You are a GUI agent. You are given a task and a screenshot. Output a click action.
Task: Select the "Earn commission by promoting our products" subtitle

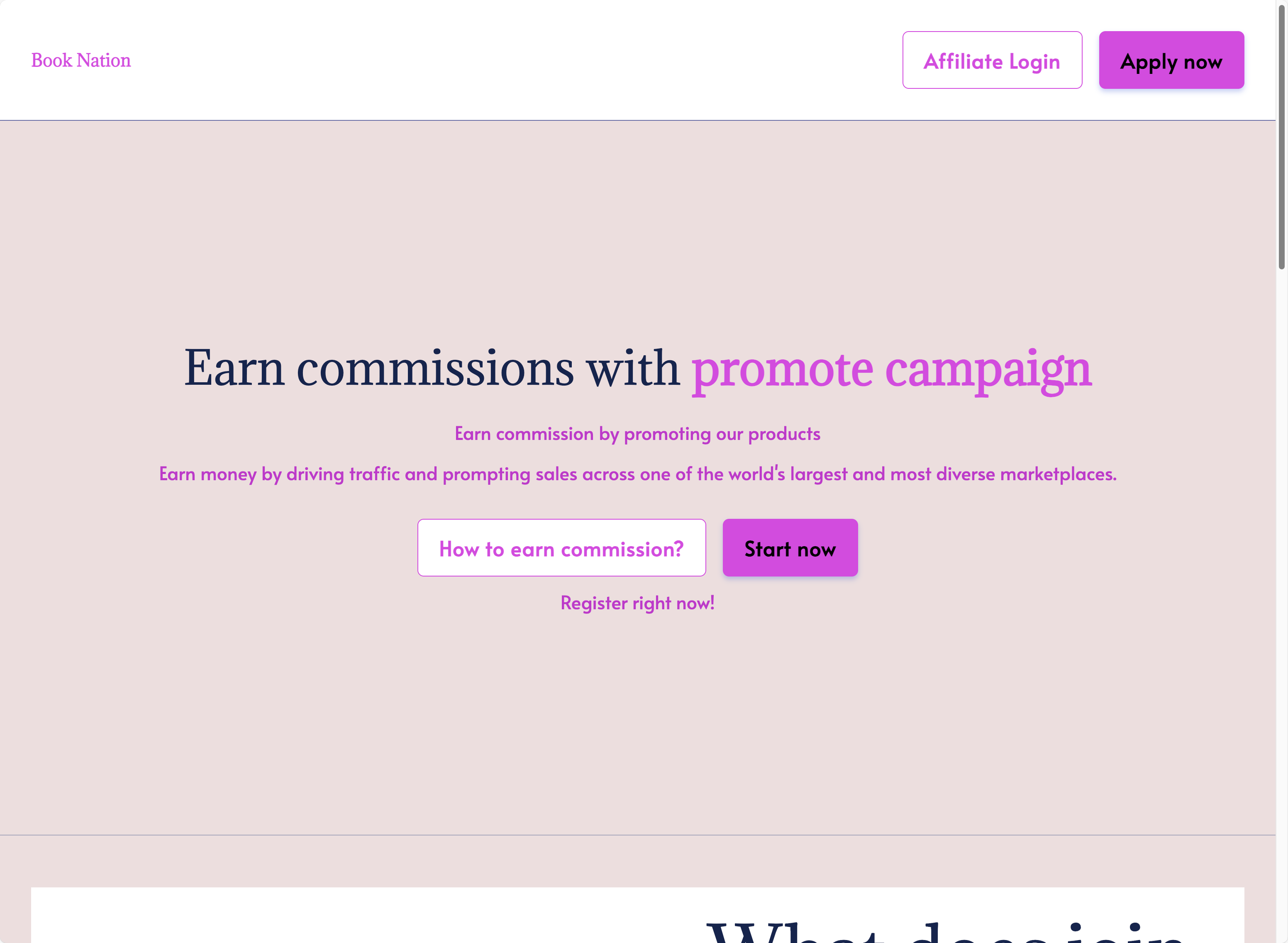pos(637,434)
